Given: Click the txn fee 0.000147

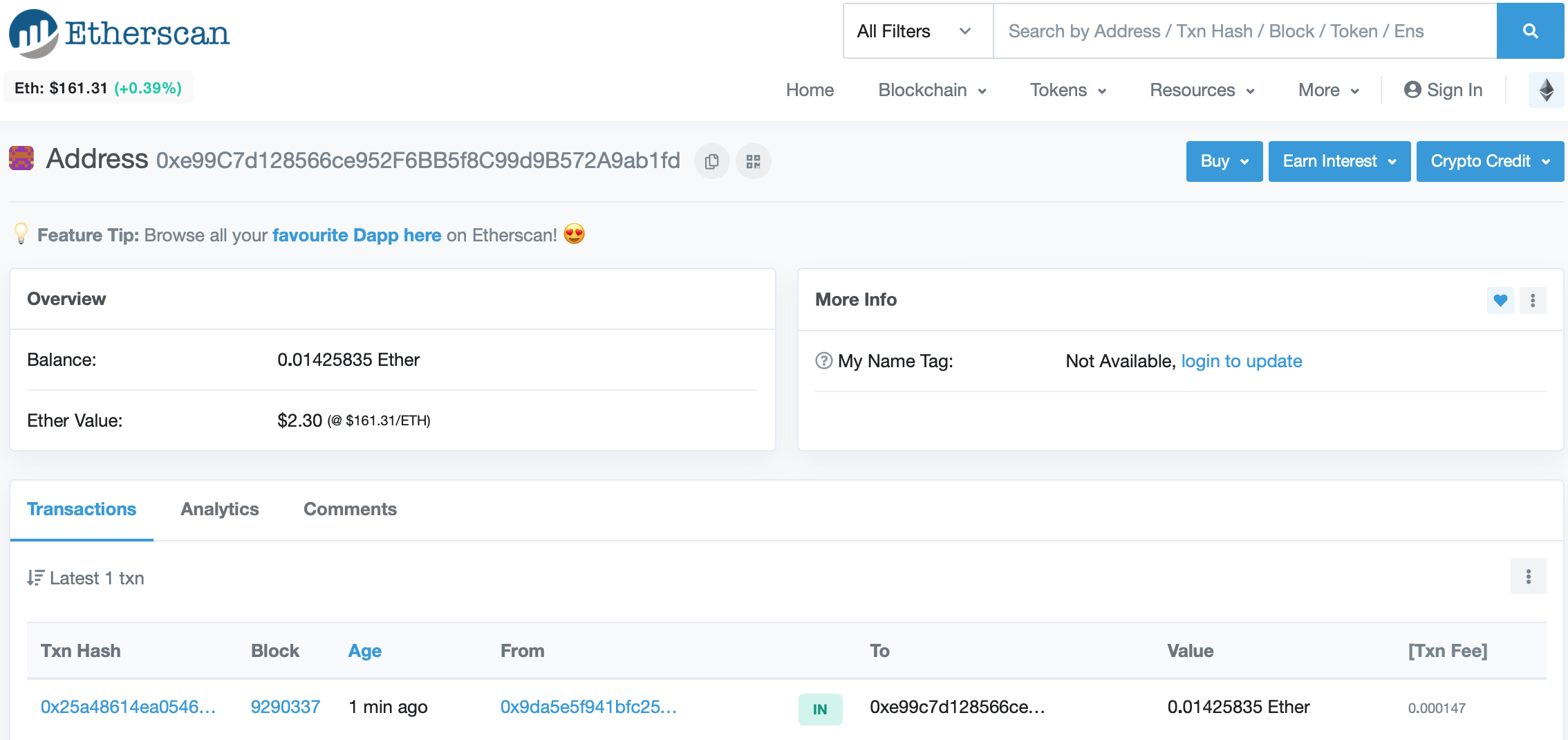Looking at the screenshot, I should click(1437, 708).
